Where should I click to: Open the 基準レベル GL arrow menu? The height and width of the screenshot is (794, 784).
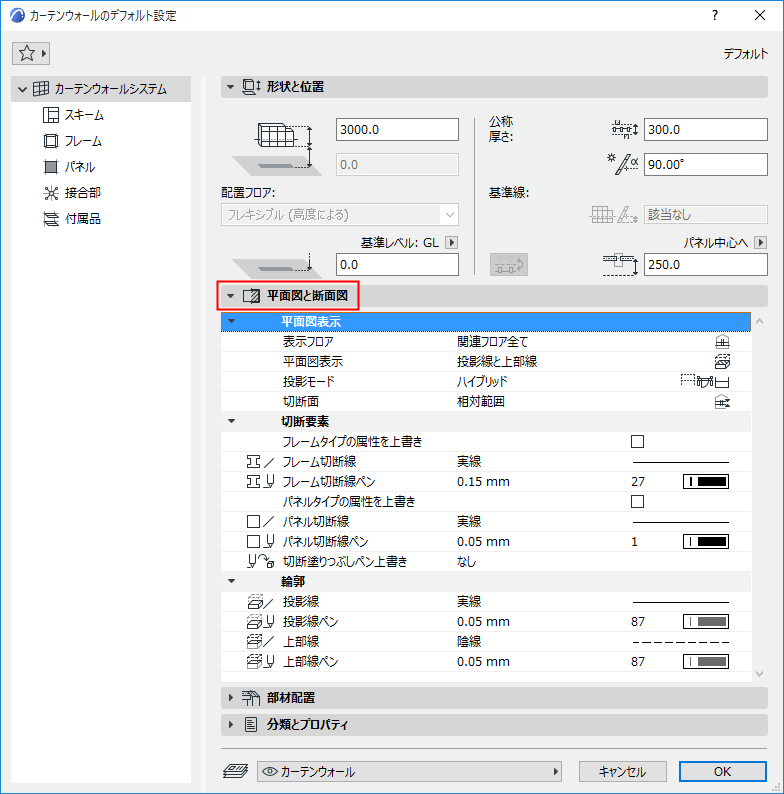(451, 243)
